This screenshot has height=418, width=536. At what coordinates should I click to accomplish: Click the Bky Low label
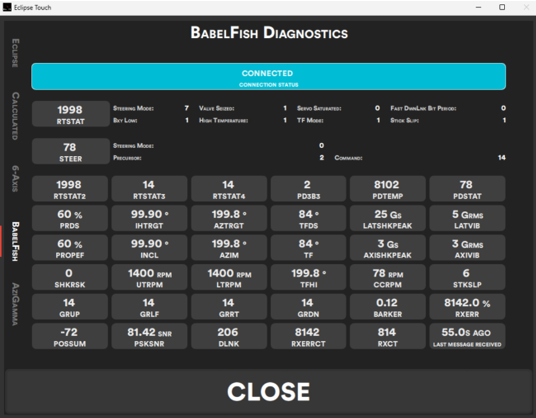pyautogui.click(x=125, y=120)
